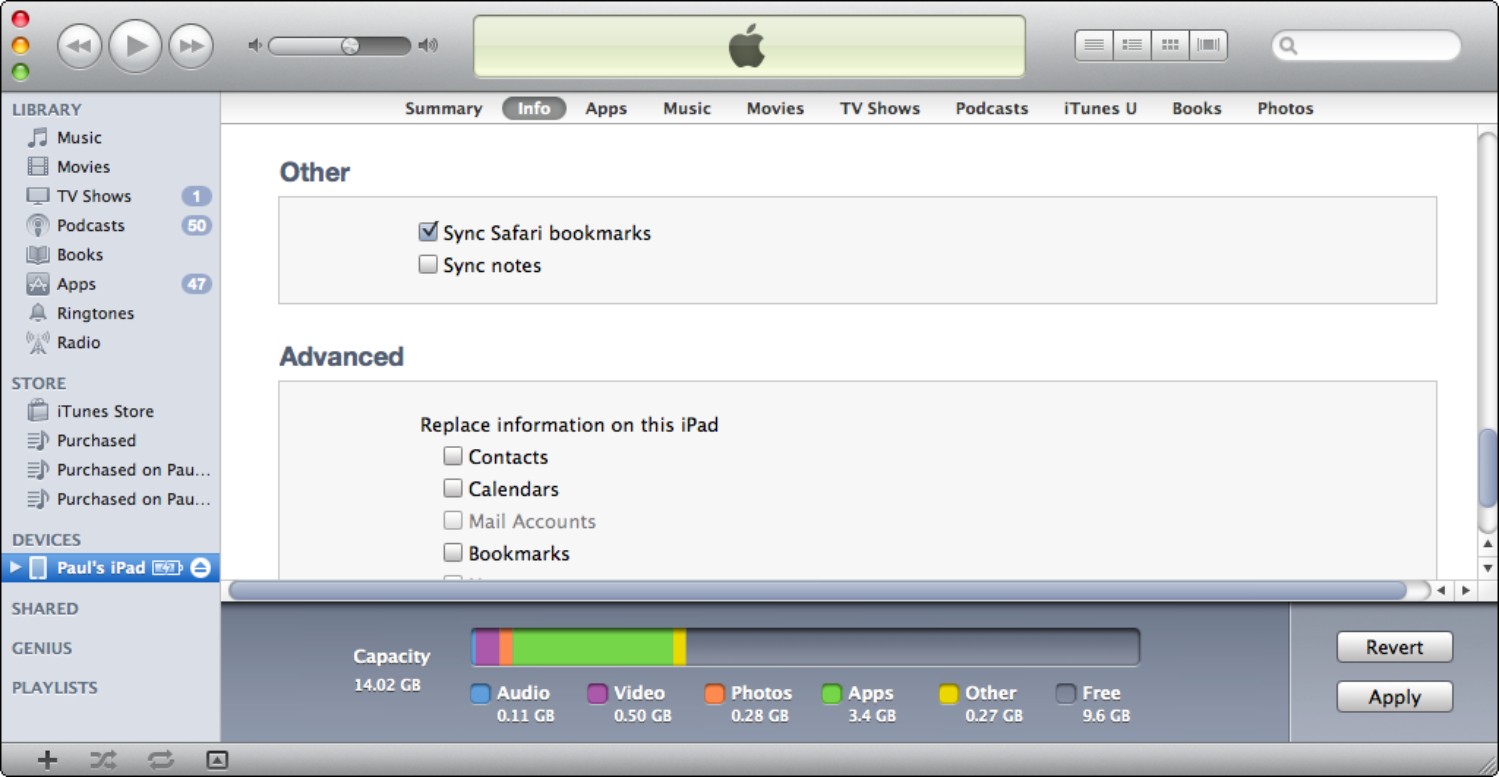Screen dimensions: 1499x777
Task: Switch to the Summary tab
Action: [x=443, y=109]
